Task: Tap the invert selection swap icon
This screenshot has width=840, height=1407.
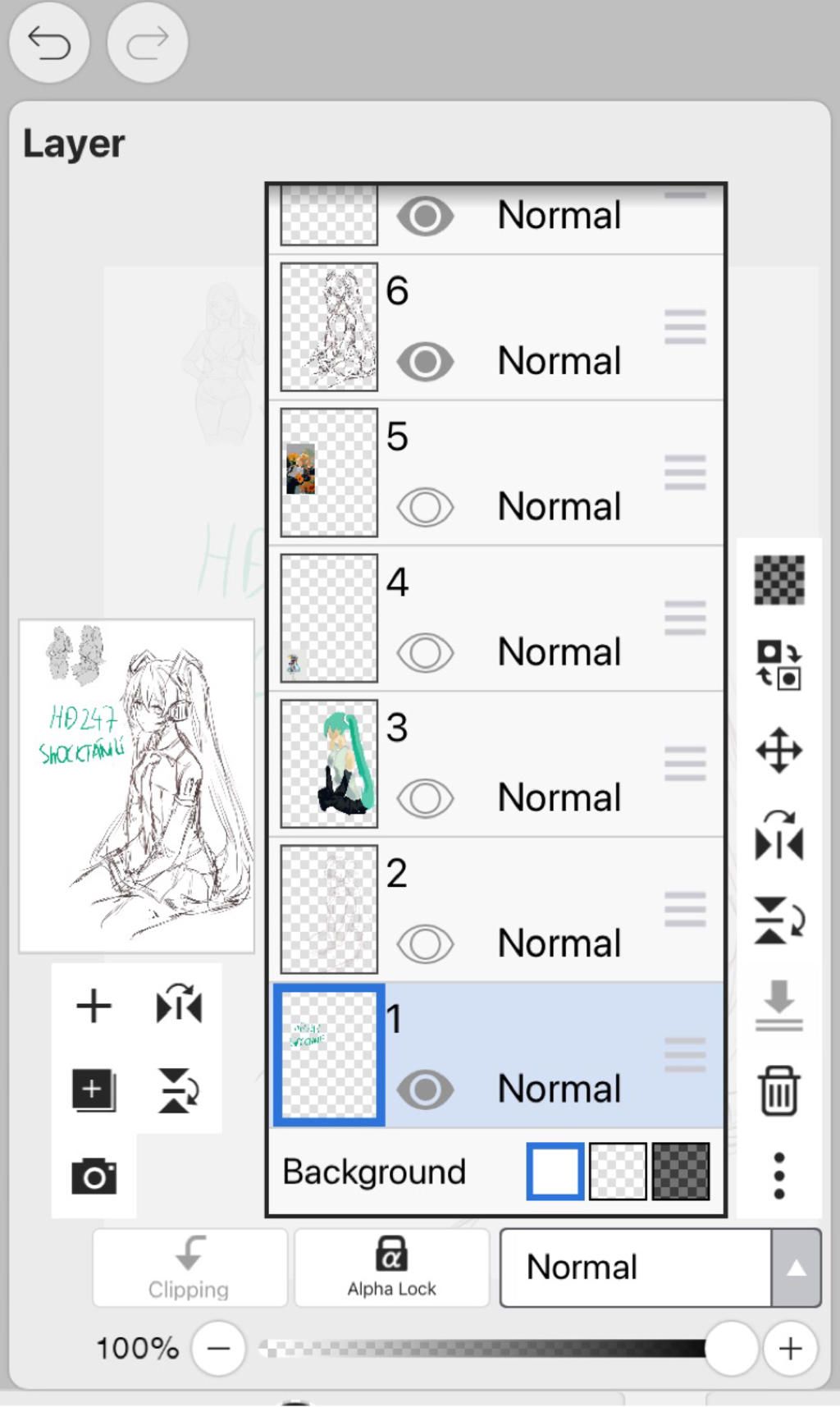Action: (x=779, y=665)
